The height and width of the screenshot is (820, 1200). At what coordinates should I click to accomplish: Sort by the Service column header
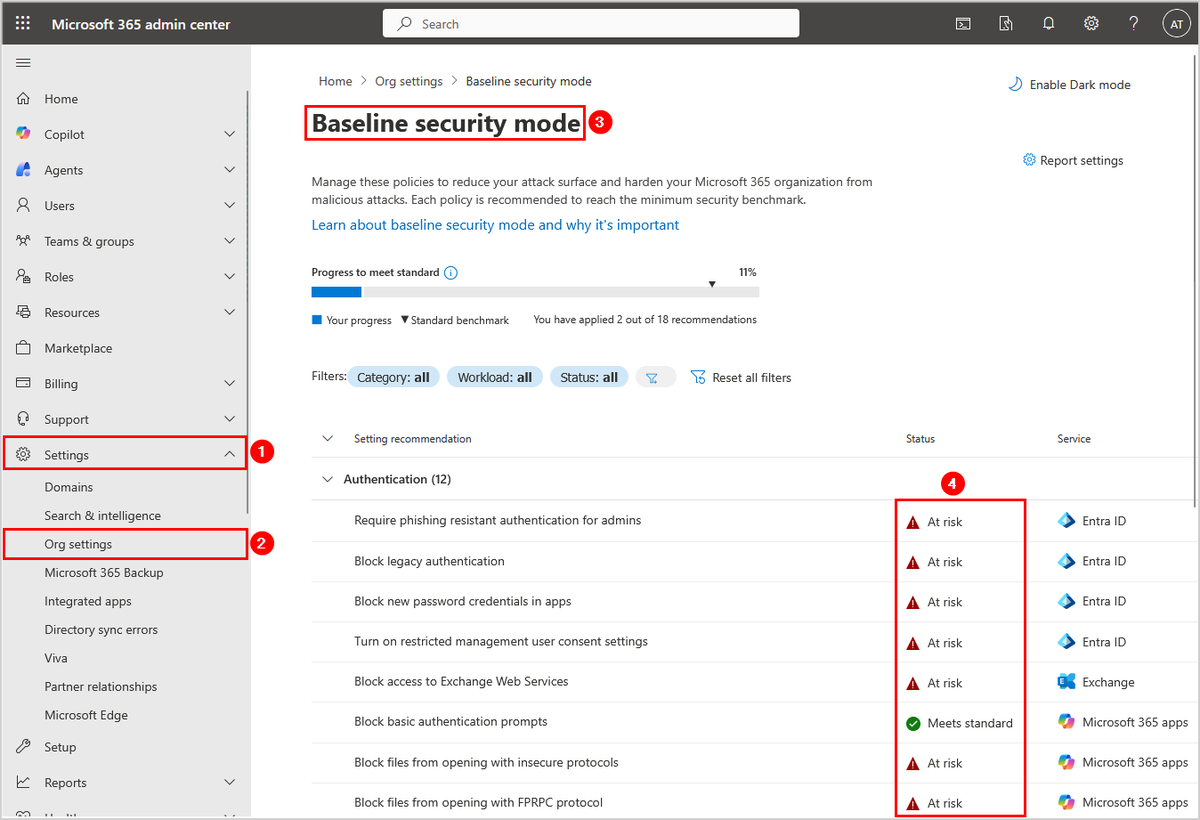point(1074,439)
